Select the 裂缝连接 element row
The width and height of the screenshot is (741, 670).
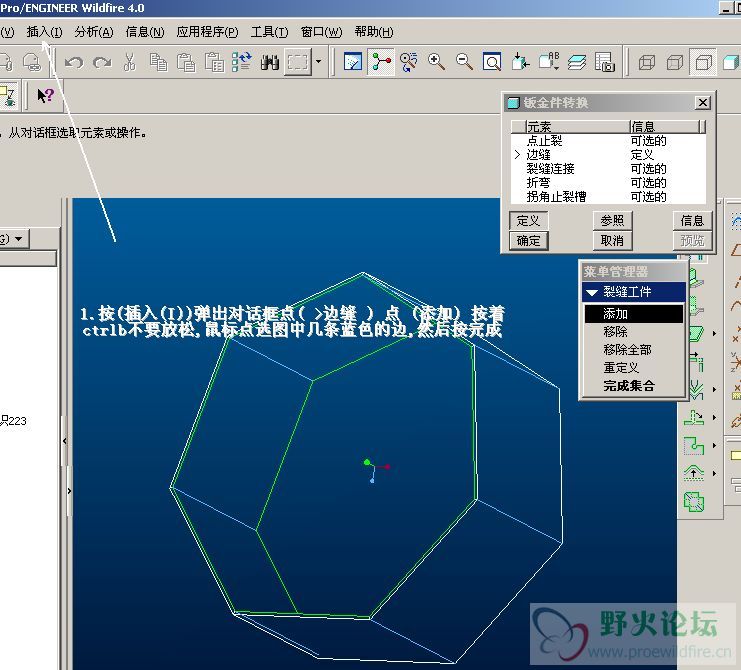[608, 169]
